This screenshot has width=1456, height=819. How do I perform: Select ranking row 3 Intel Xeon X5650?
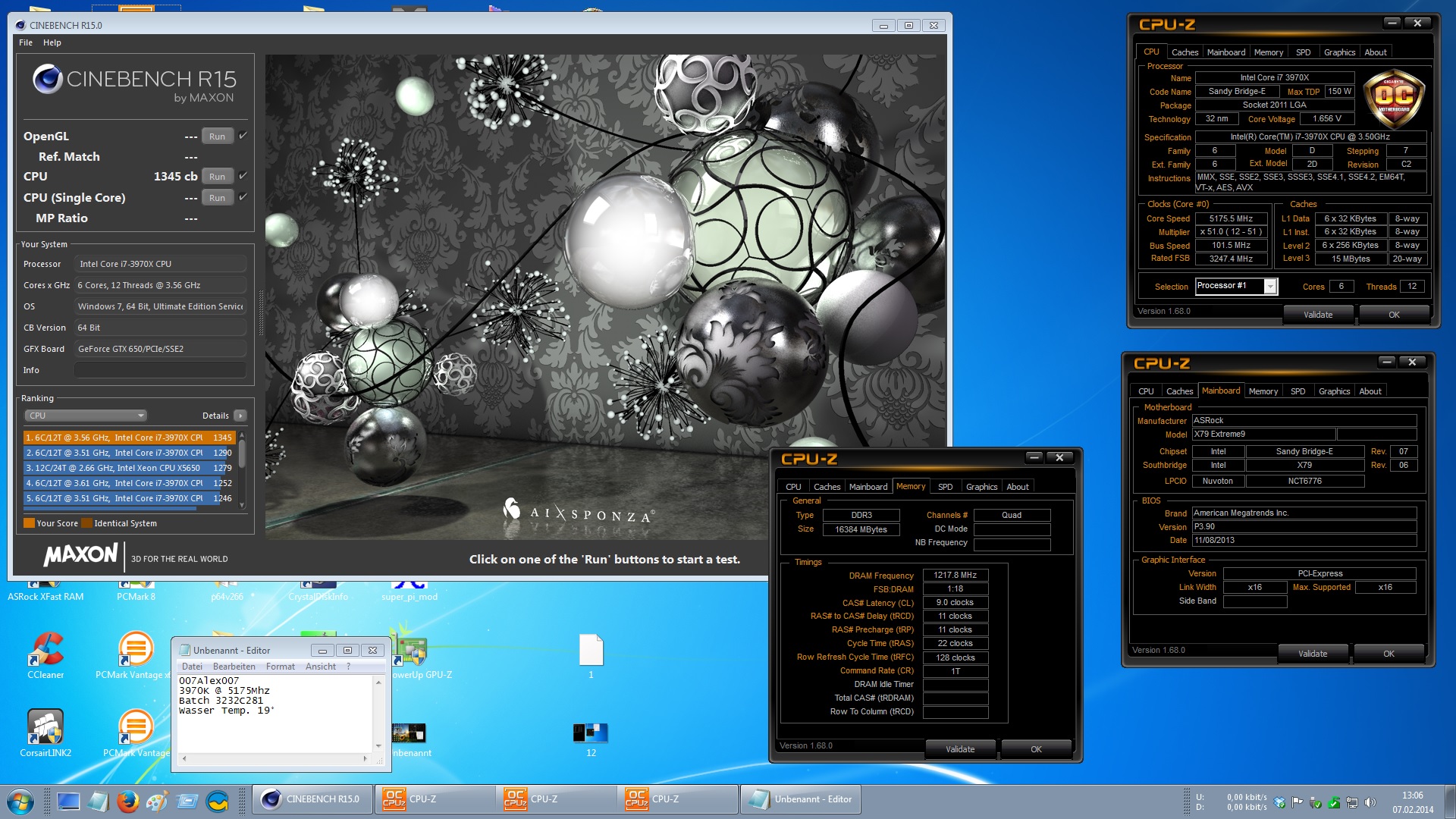click(129, 468)
